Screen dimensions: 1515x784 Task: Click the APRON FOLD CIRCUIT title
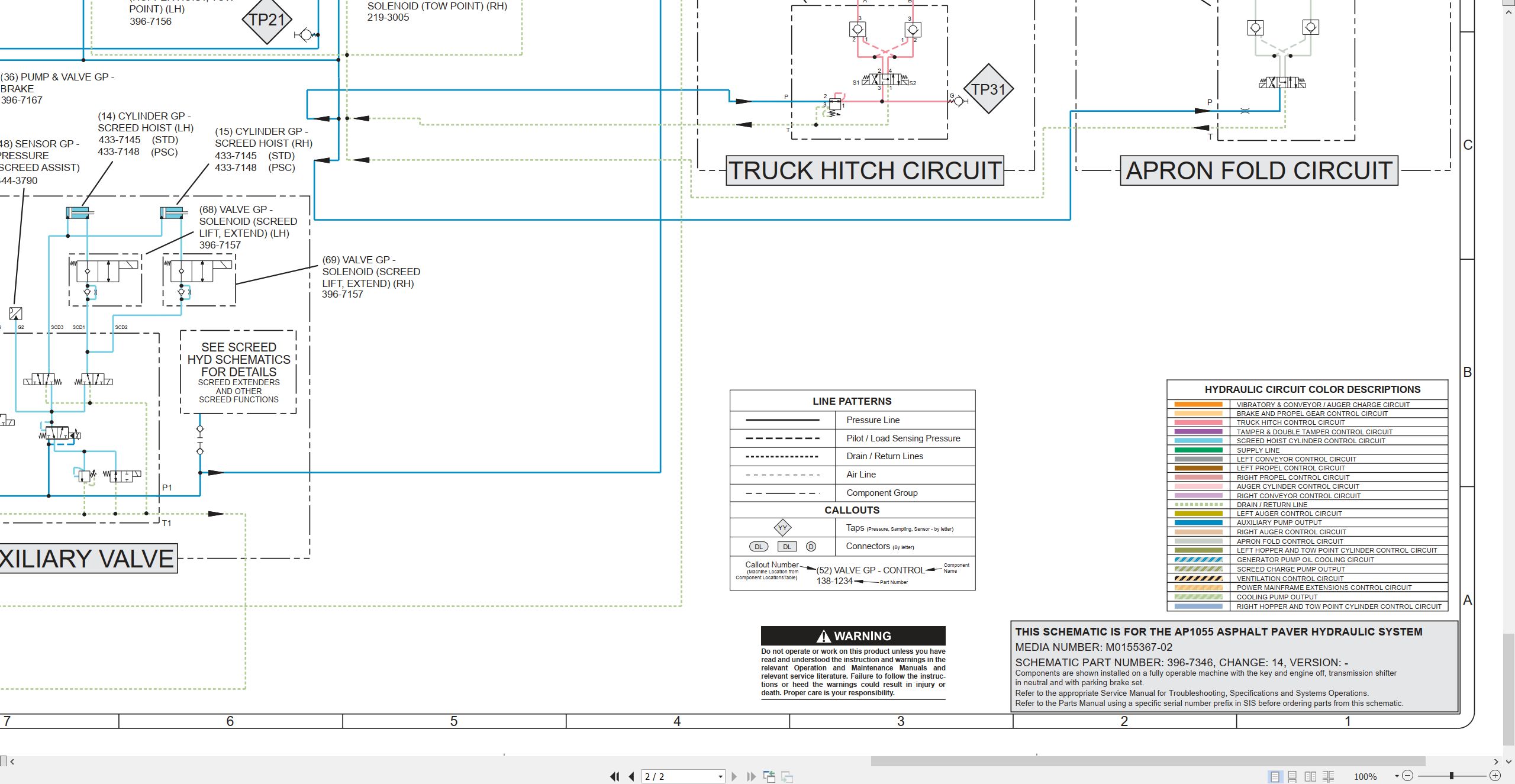pyautogui.click(x=1259, y=170)
